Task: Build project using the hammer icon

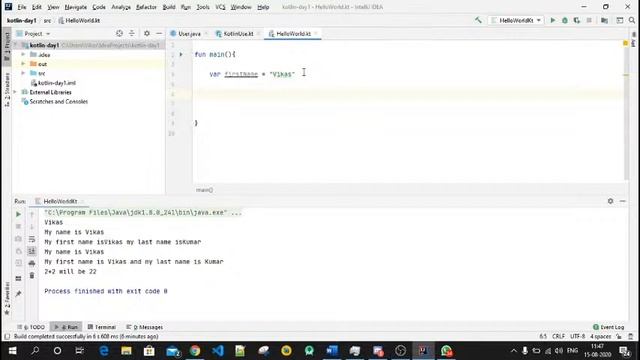Action: 478,20
